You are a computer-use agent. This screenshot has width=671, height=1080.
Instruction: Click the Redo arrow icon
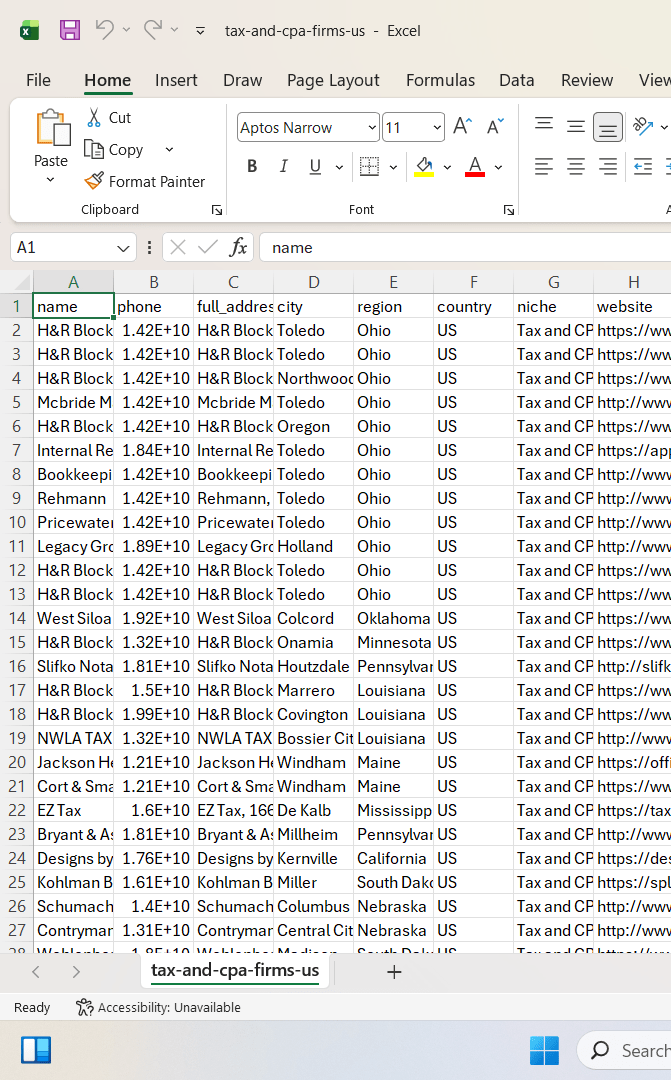pyautogui.click(x=153, y=30)
